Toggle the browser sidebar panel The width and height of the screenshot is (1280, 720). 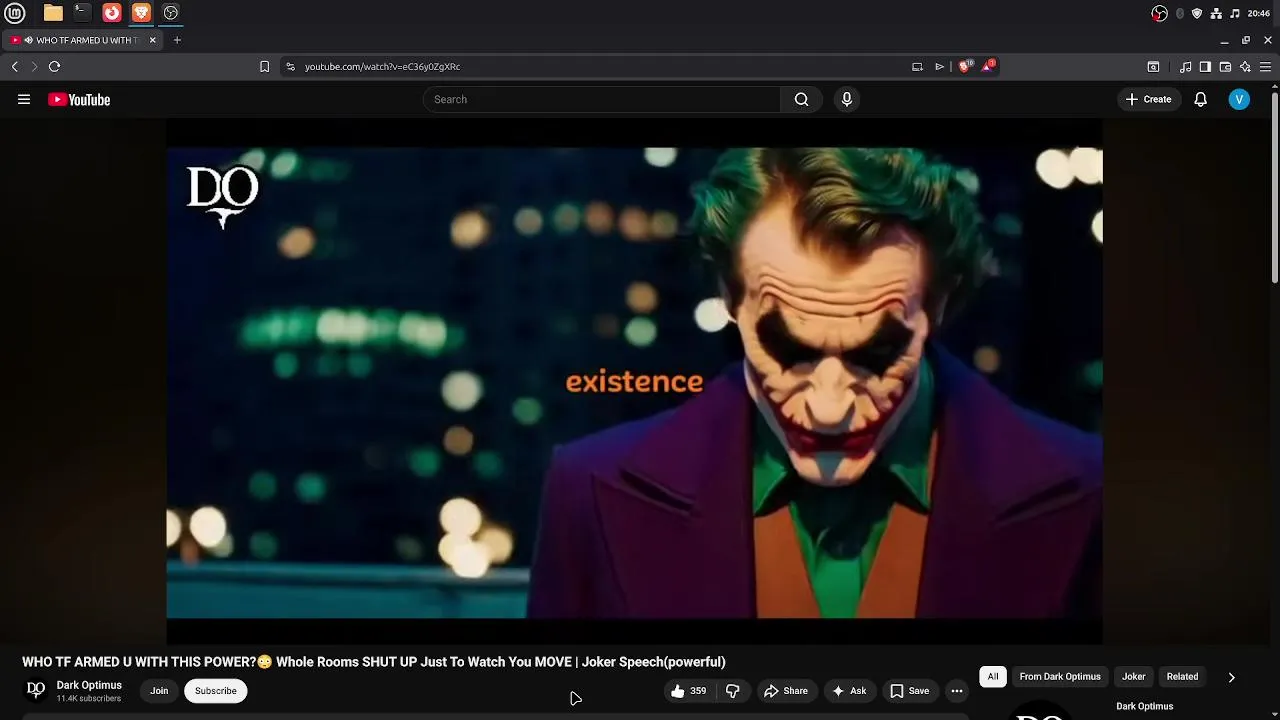pos(1205,66)
